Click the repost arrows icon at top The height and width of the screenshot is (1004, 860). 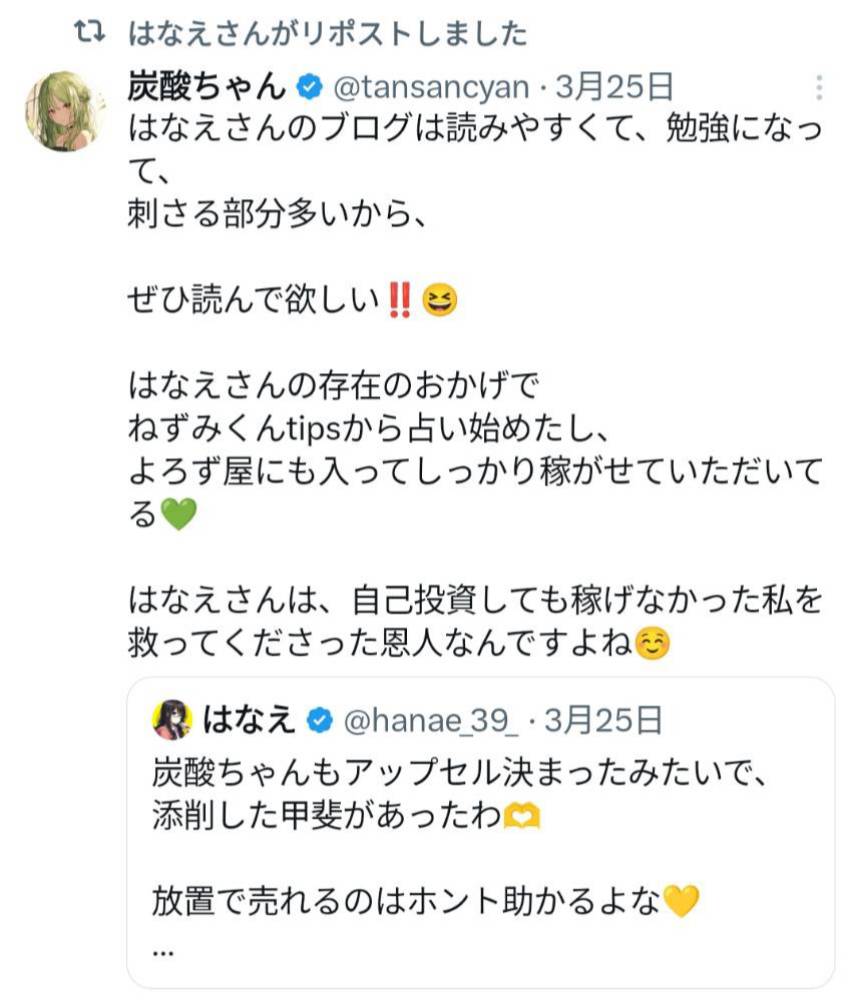tap(90, 33)
